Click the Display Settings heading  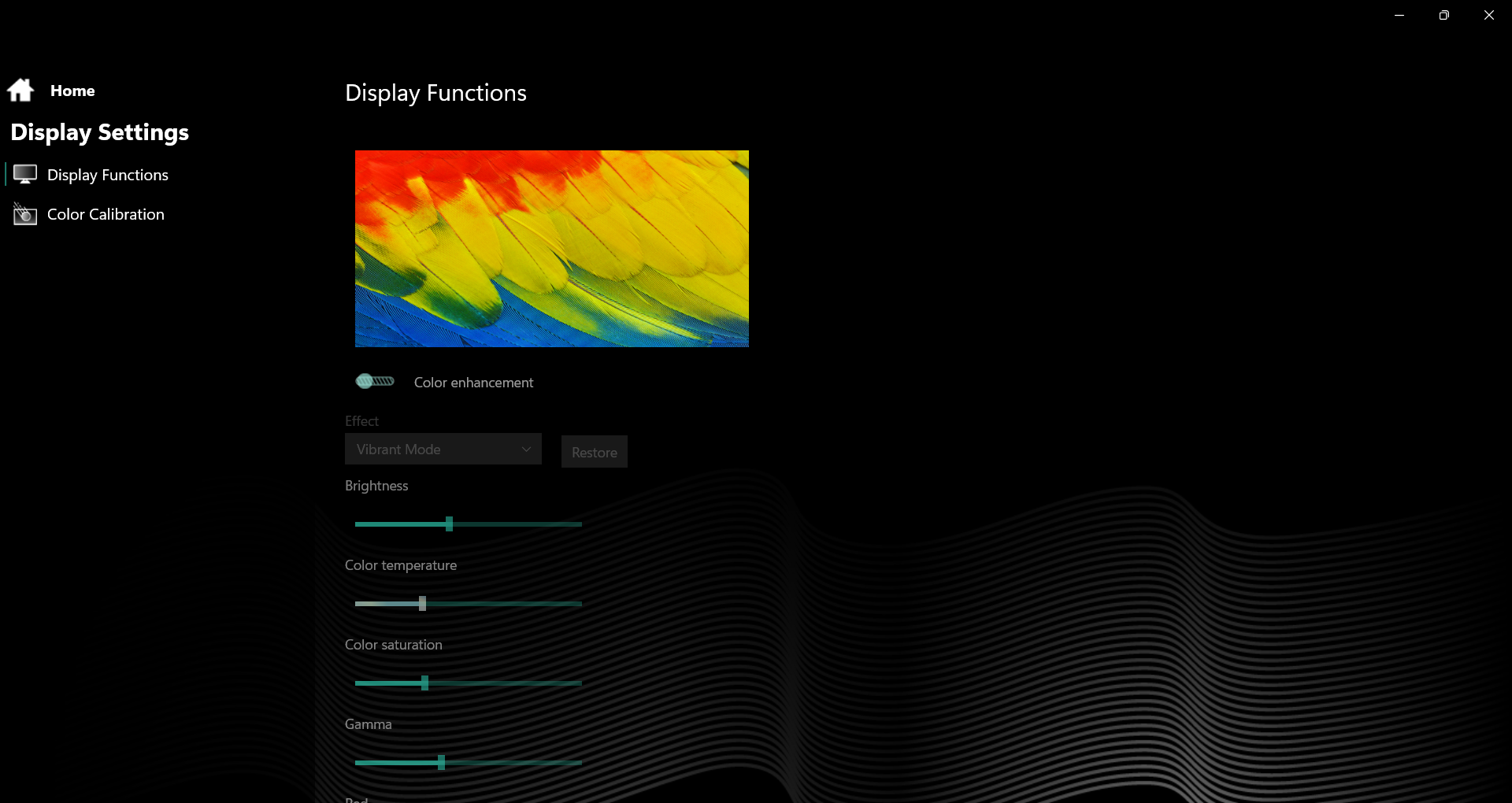100,132
